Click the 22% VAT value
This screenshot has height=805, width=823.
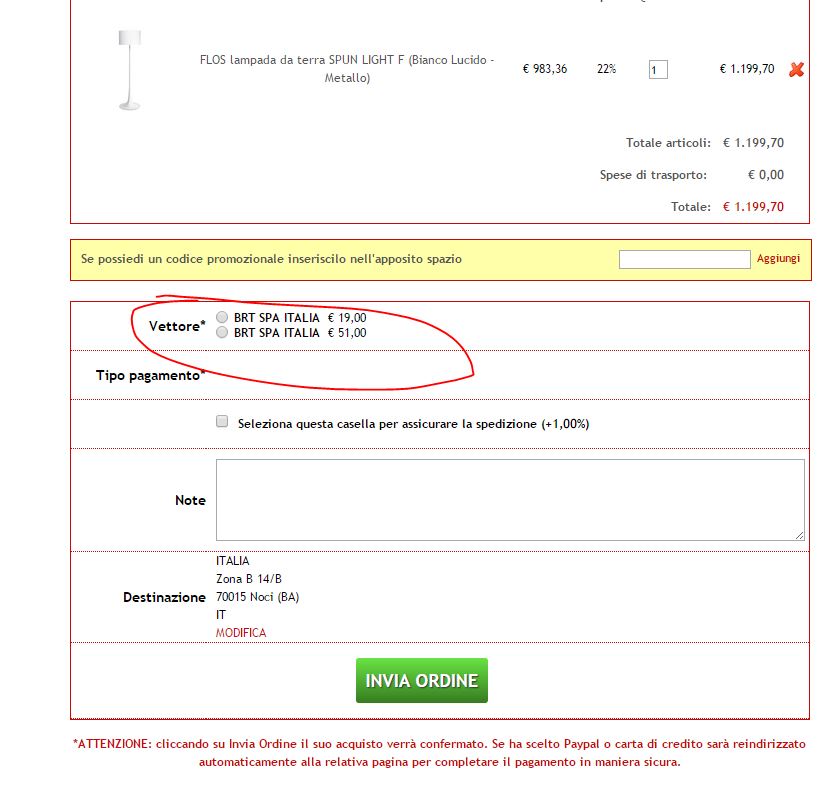click(606, 69)
